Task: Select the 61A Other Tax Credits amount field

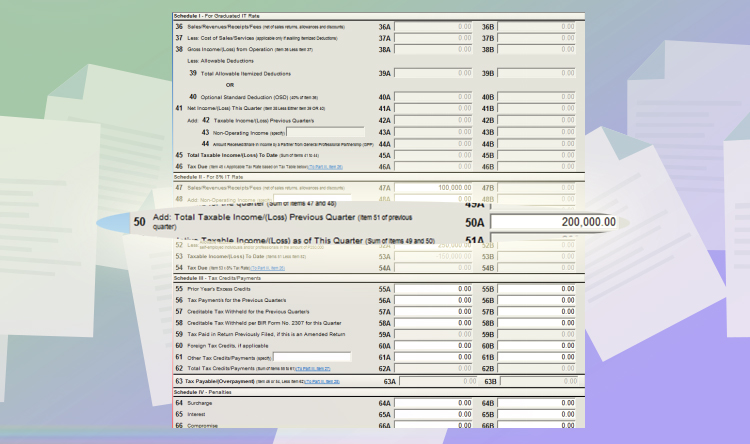Action: coord(433,357)
